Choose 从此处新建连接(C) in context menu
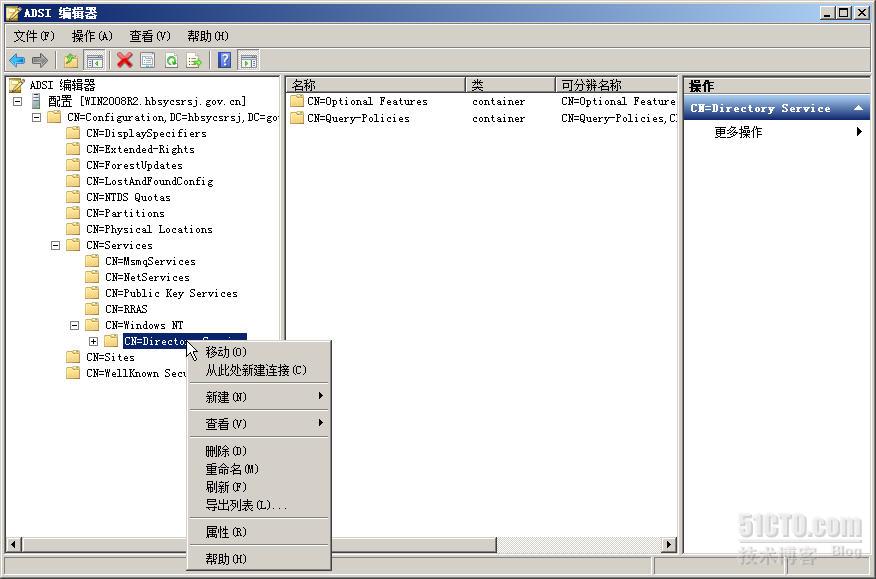Screen dimensions: 876x579 point(259,370)
